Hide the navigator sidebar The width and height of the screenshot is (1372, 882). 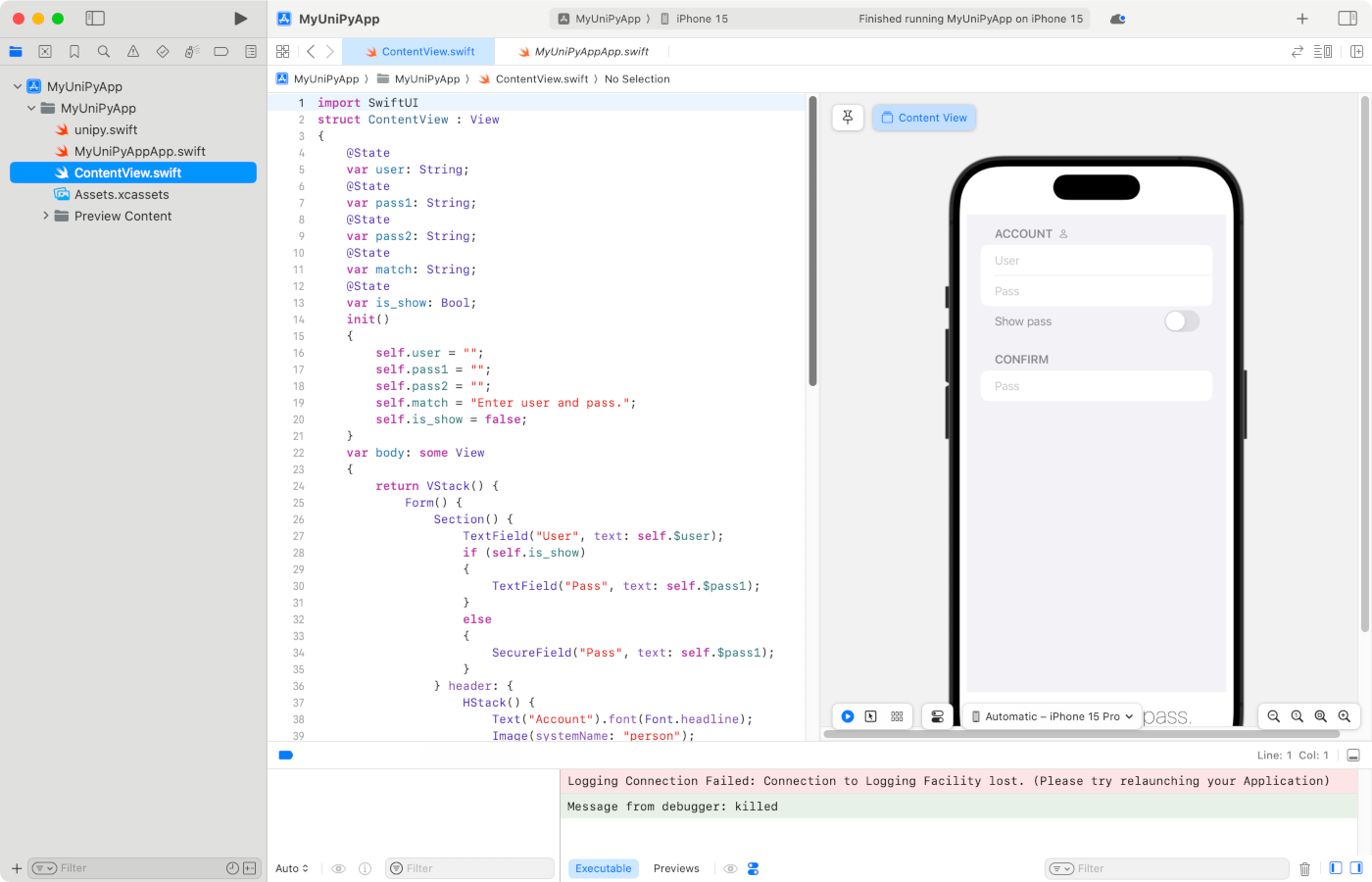95,19
